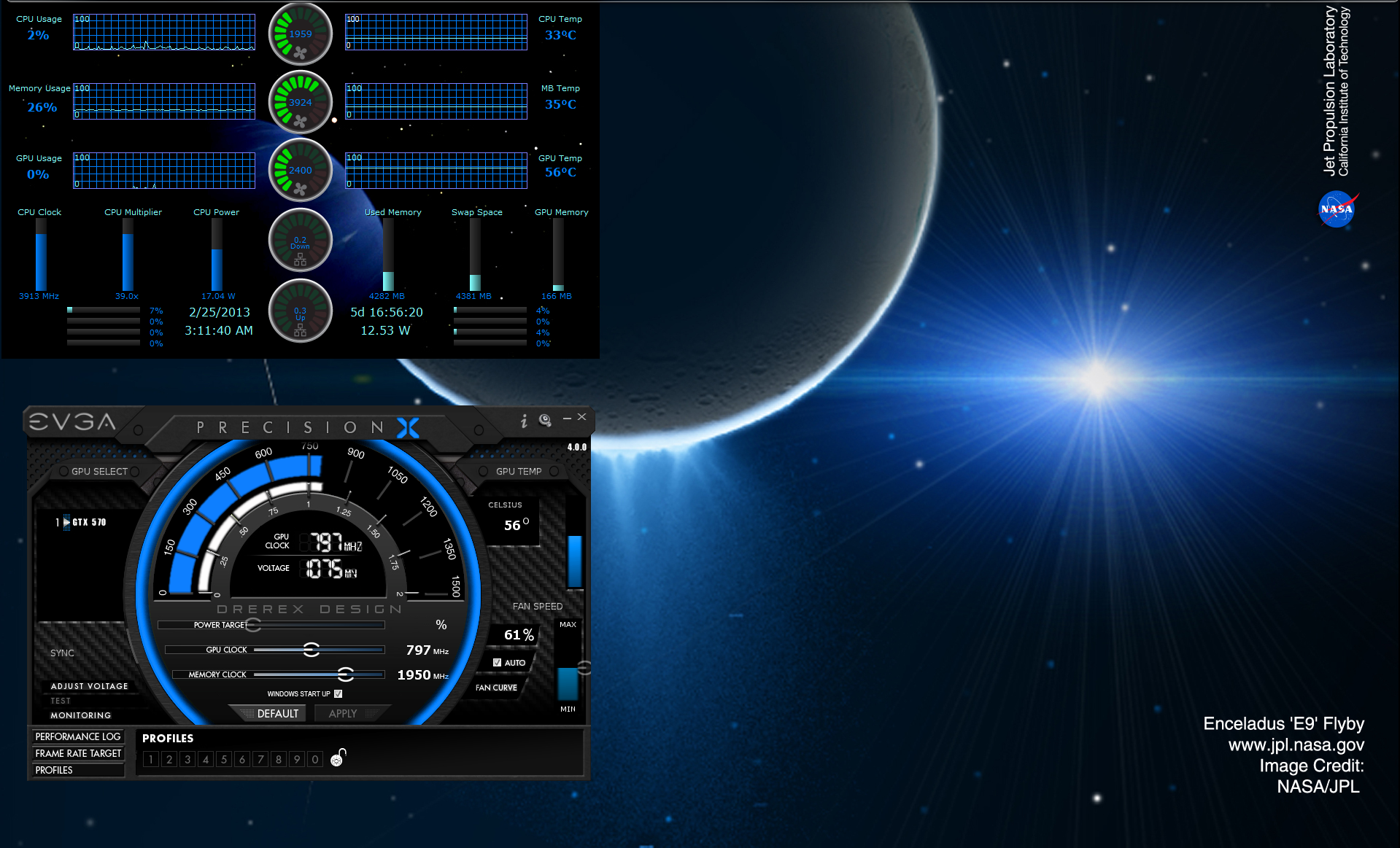Click the 1950 MHz memory clock value

coord(422,675)
